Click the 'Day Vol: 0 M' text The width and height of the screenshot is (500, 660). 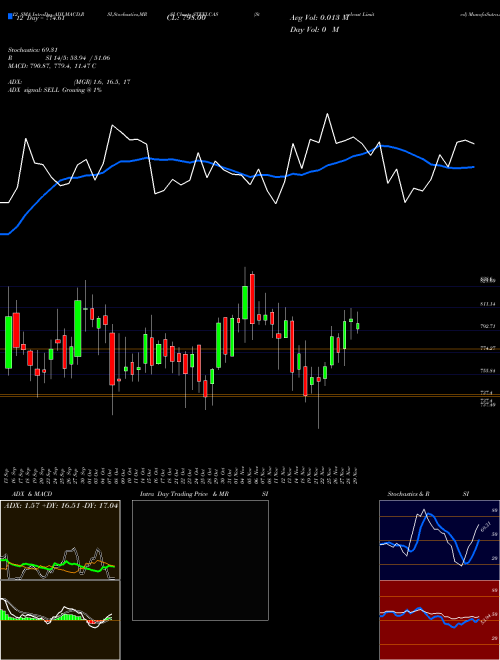click(x=314, y=29)
